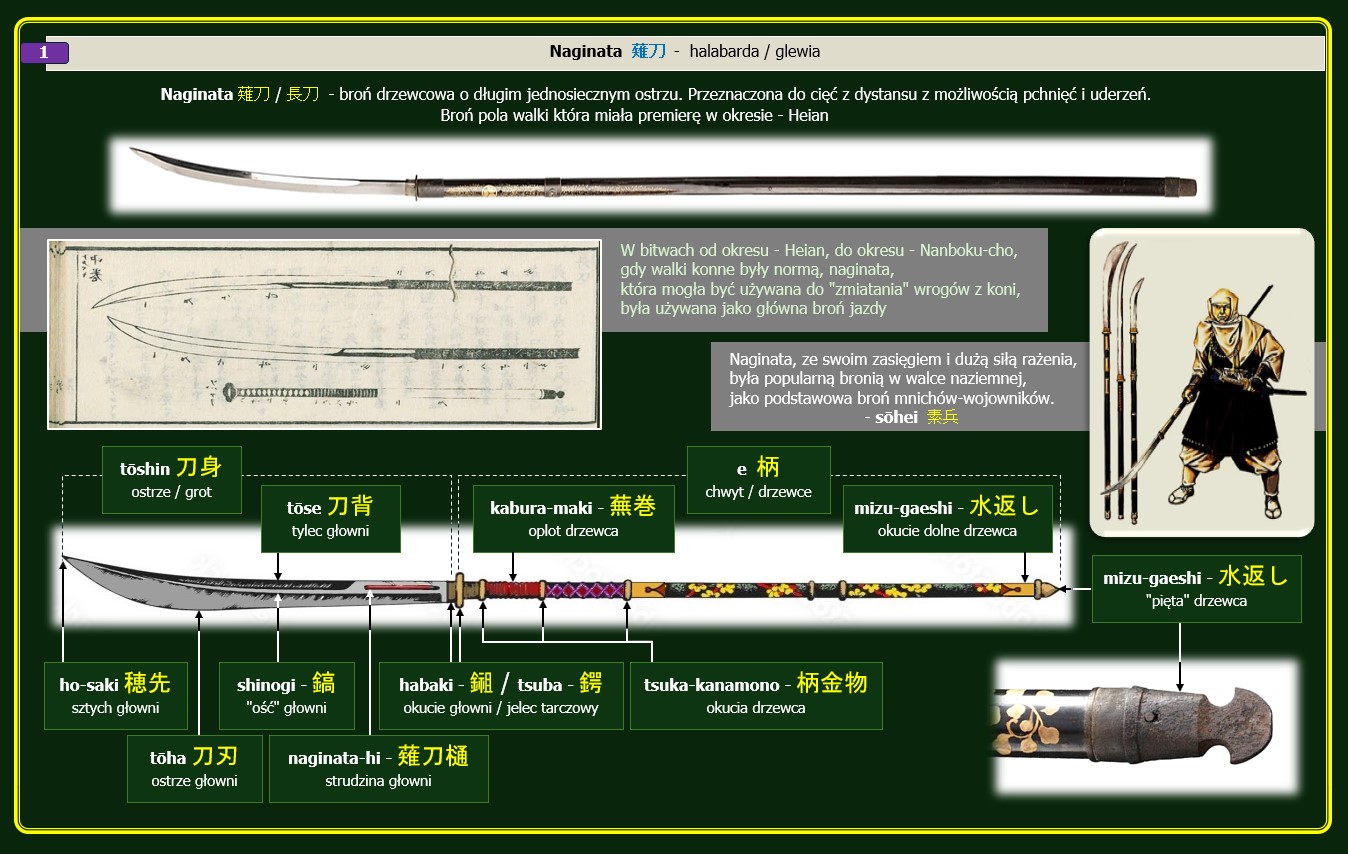This screenshot has width=1348, height=854.
Task: Click the purple number 1 badge
Action: click(44, 53)
